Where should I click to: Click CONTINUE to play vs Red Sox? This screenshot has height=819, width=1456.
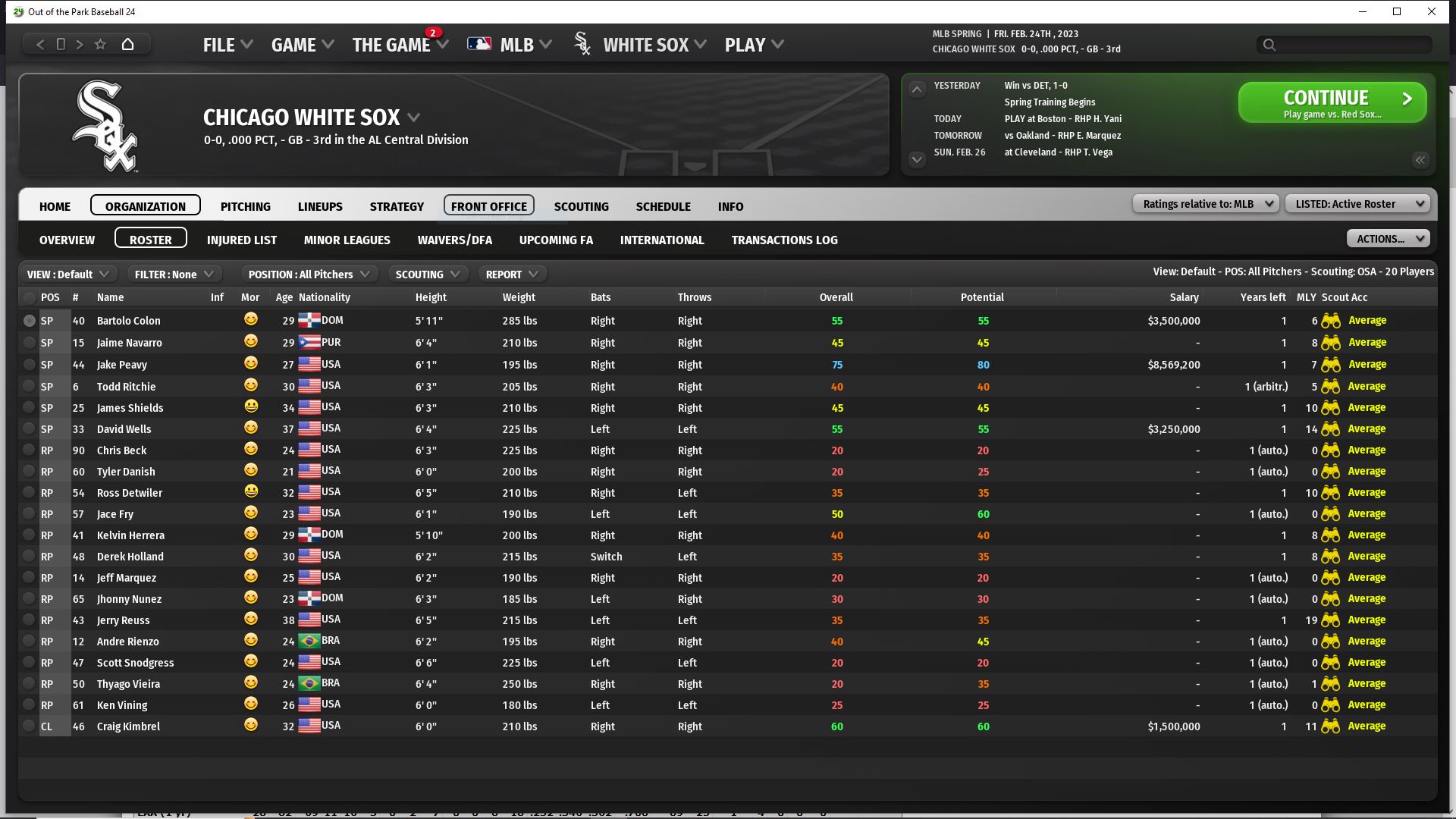click(x=1332, y=103)
